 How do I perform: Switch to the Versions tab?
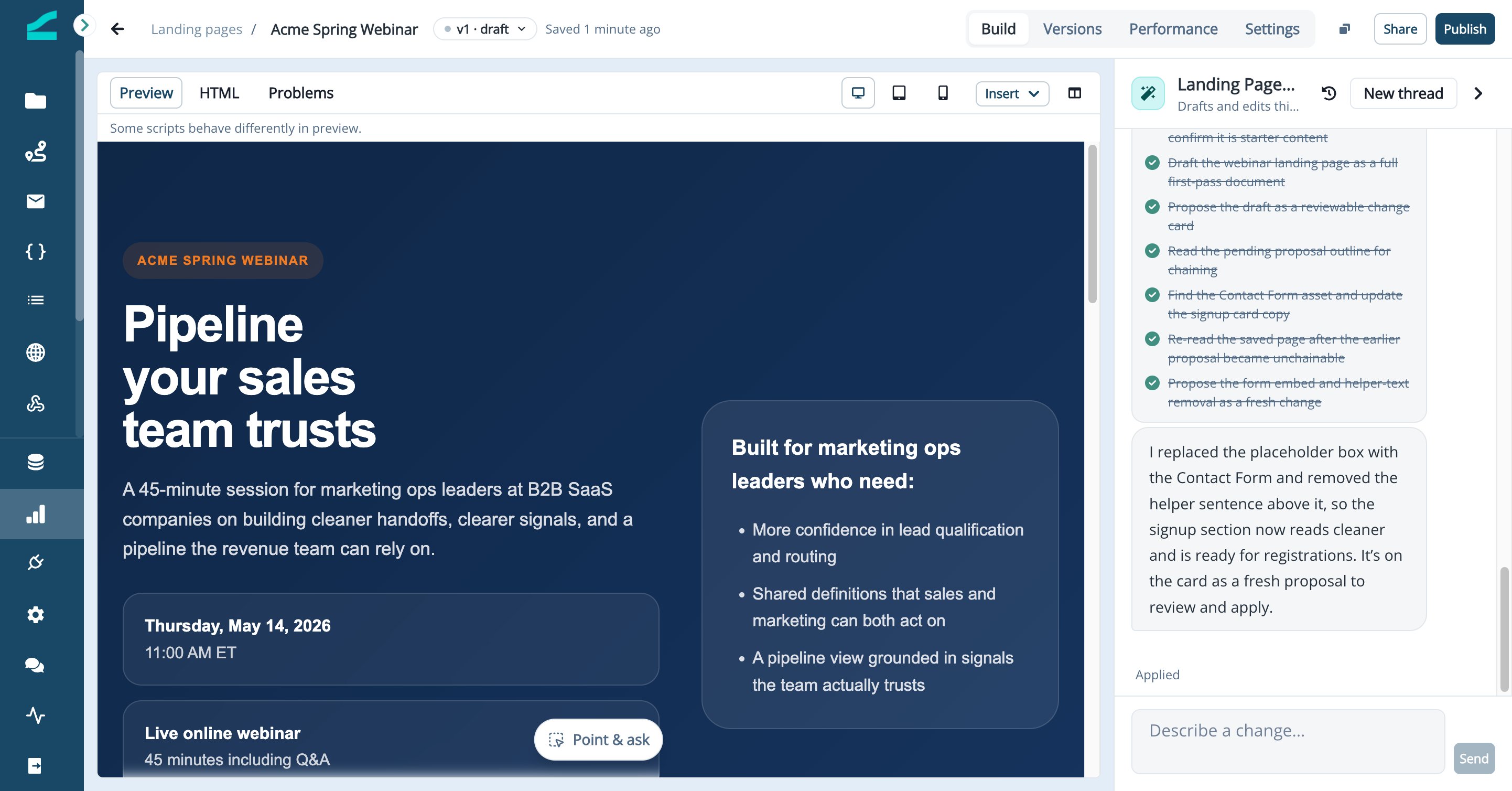click(1072, 29)
